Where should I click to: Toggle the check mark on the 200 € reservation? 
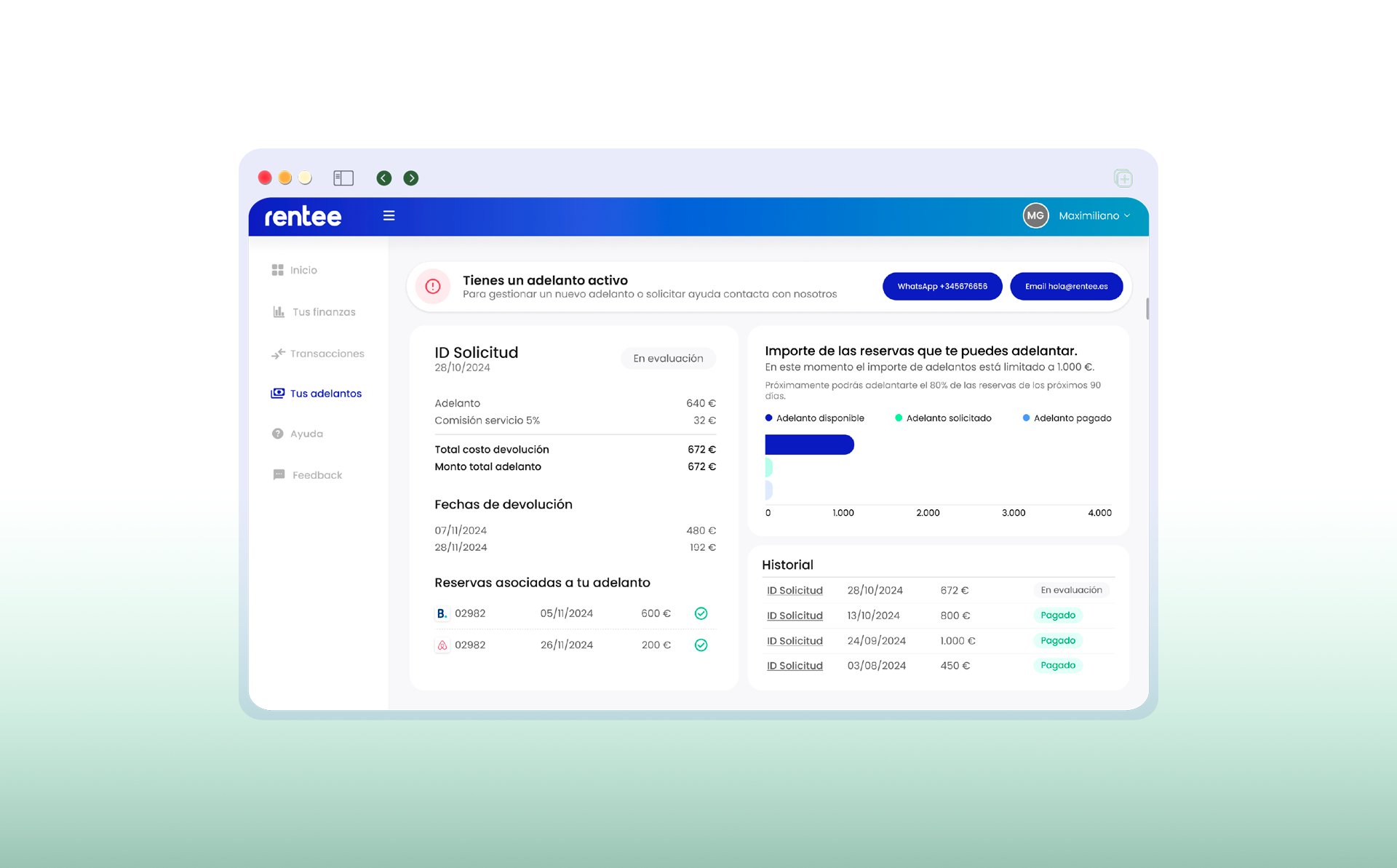coord(701,645)
